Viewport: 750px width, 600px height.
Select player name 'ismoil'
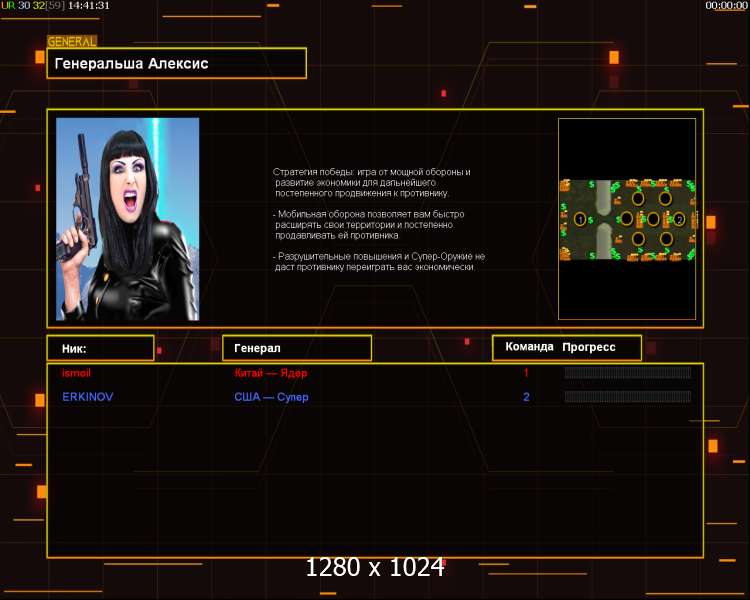coord(76,373)
